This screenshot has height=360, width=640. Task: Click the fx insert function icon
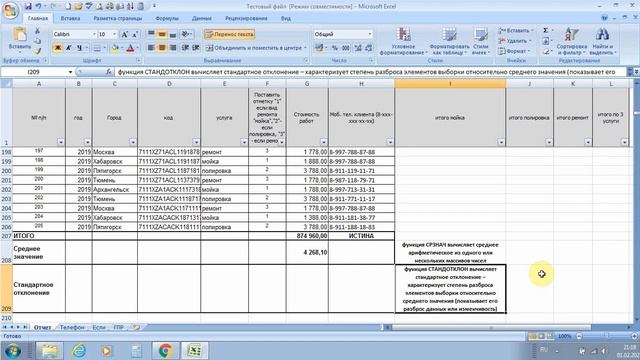pyautogui.click(x=109, y=72)
